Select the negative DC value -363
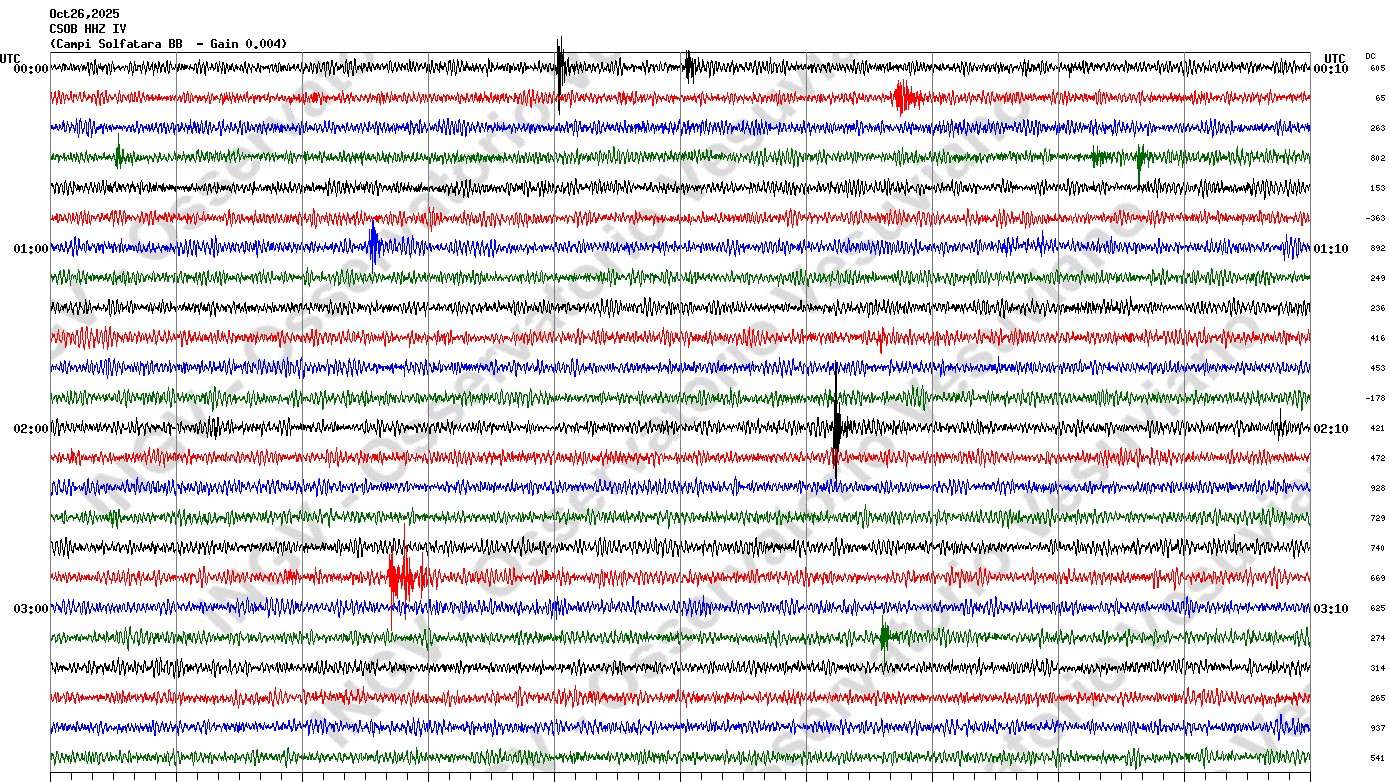 [x=1375, y=218]
